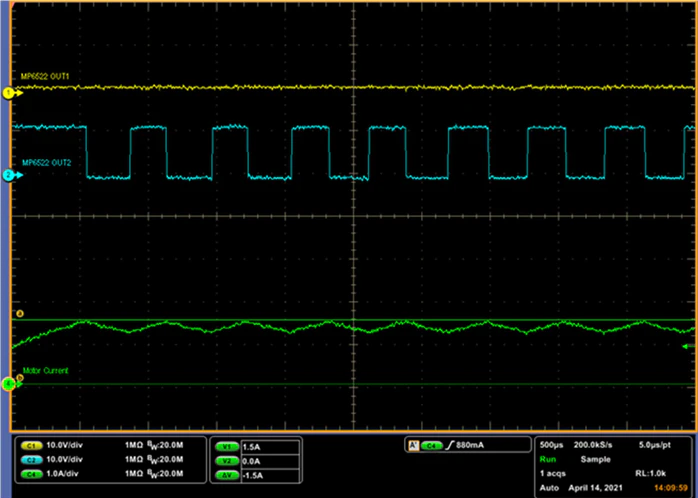Image resolution: width=698 pixels, height=498 pixels.
Task: Click the MP6522 OUT1 waveform label
Action: (x=45, y=77)
